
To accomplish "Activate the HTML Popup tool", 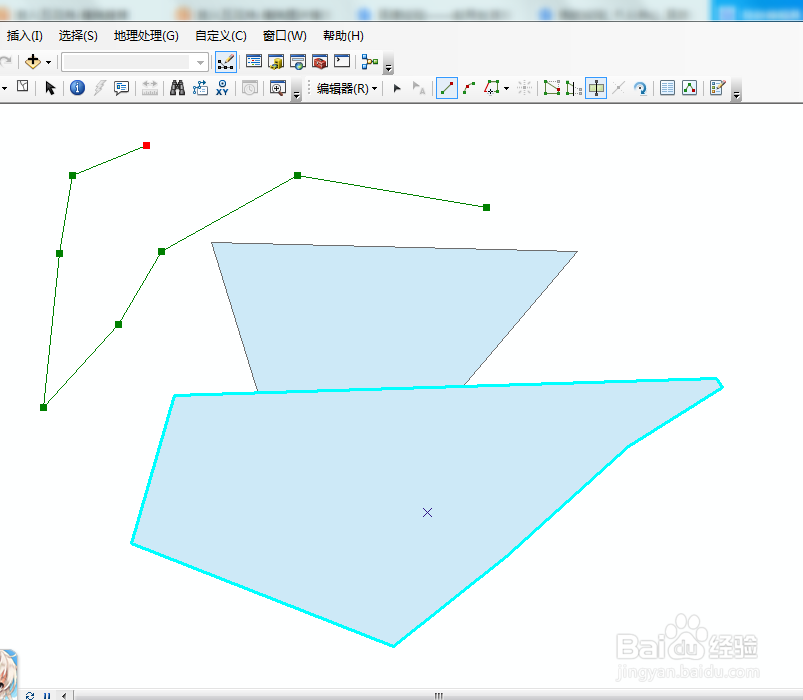I will coord(121,88).
